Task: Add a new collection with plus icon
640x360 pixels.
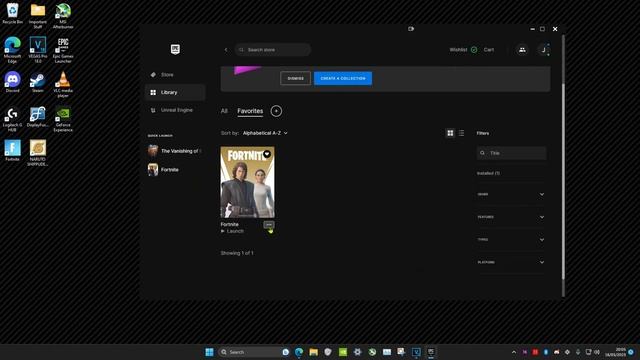Action: pyautogui.click(x=276, y=111)
